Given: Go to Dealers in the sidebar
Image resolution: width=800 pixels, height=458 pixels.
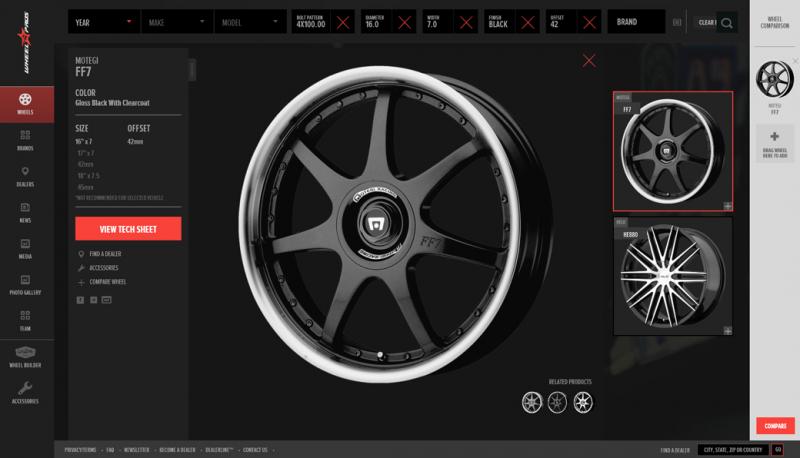Looking at the screenshot, I should point(25,176).
